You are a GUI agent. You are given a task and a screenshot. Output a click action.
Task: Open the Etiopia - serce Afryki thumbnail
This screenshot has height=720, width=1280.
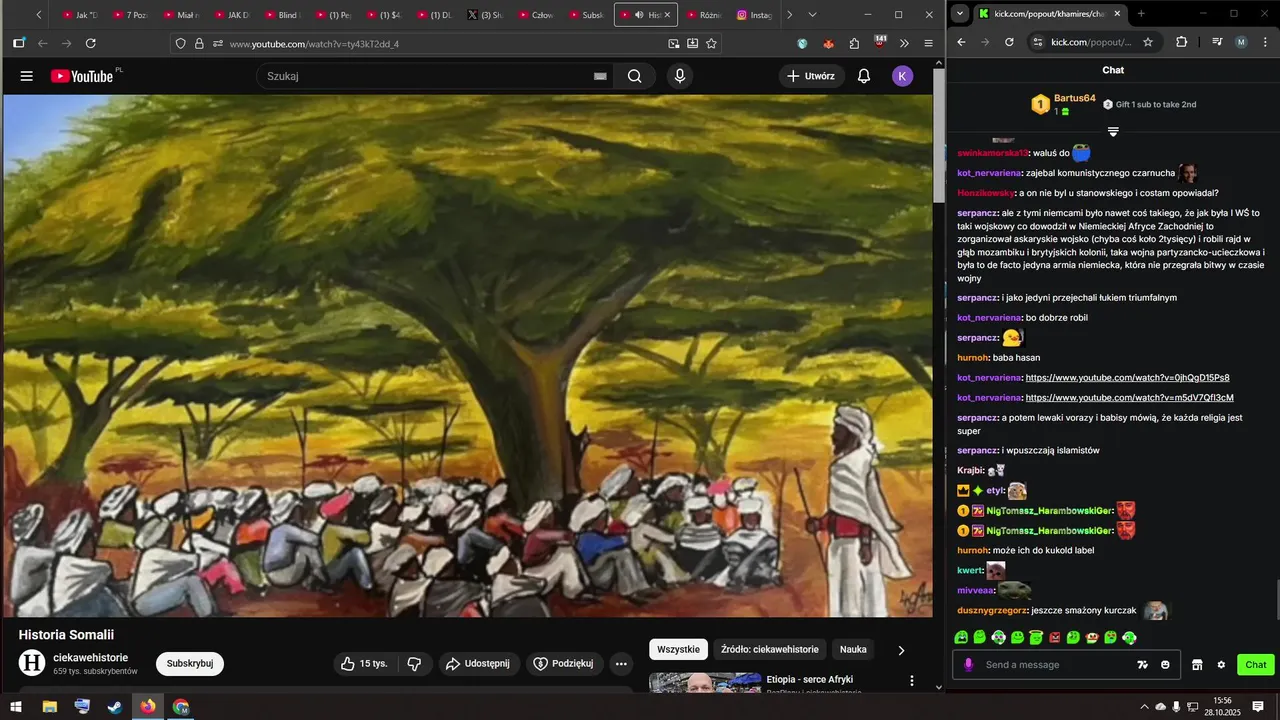[704, 684]
